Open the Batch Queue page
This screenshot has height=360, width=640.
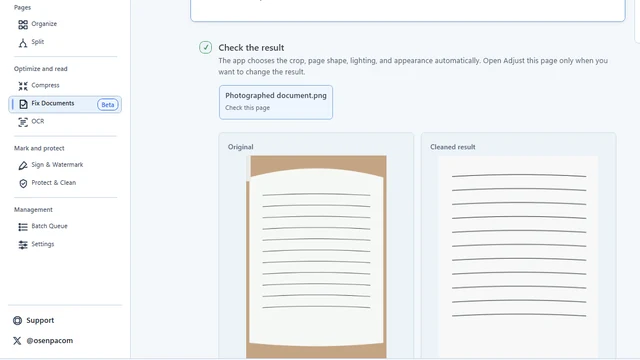[x=49, y=226]
